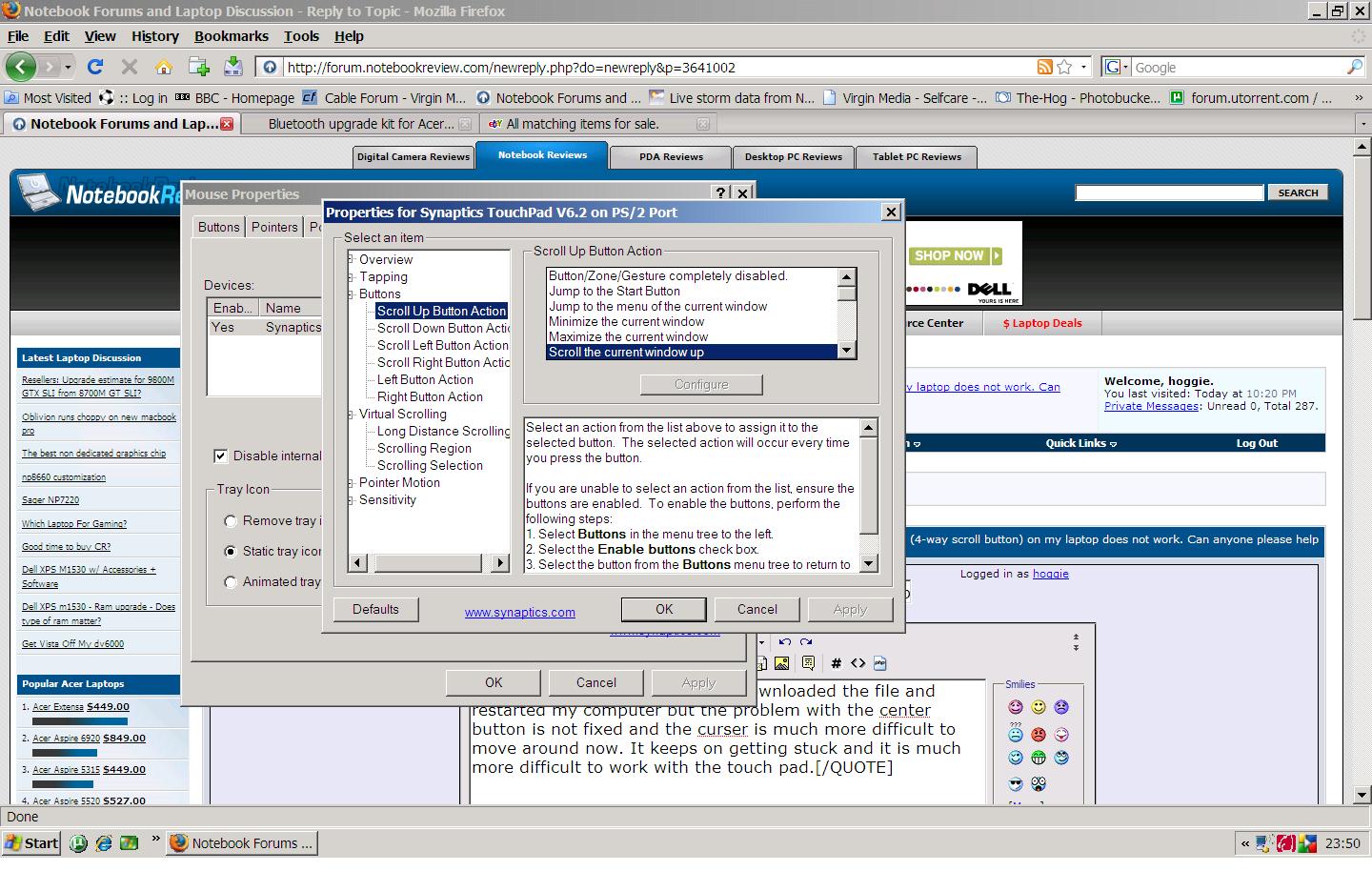1372x871 pixels.
Task: Click Defaults button in Synaptics dialog
Action: coord(375,610)
